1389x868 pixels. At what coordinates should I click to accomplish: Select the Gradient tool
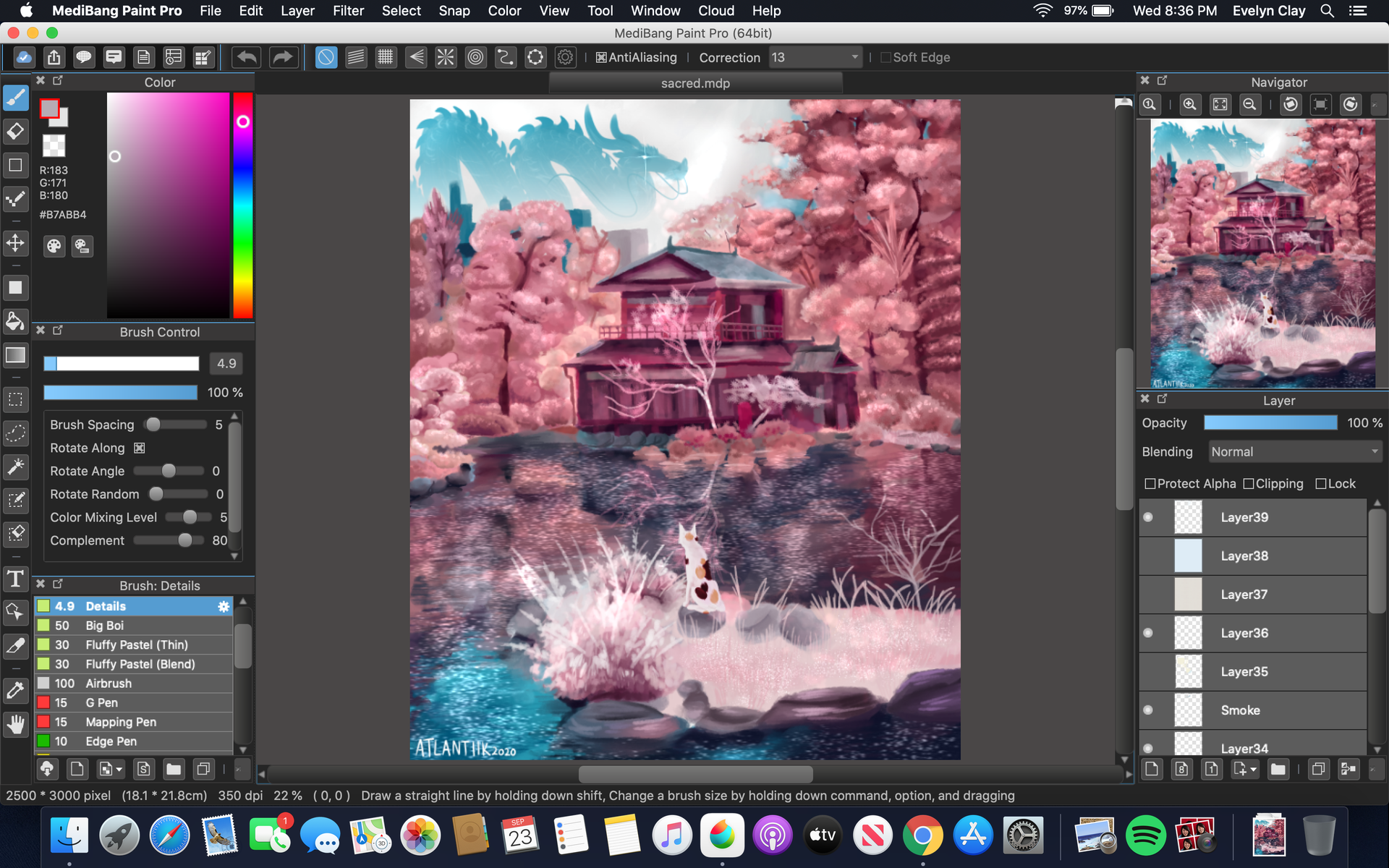(15, 355)
